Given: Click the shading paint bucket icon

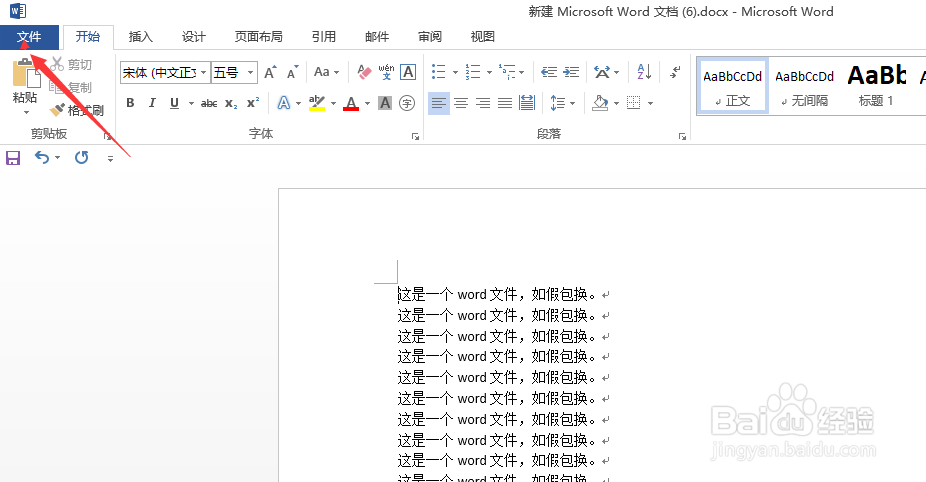Looking at the screenshot, I should point(601,103).
